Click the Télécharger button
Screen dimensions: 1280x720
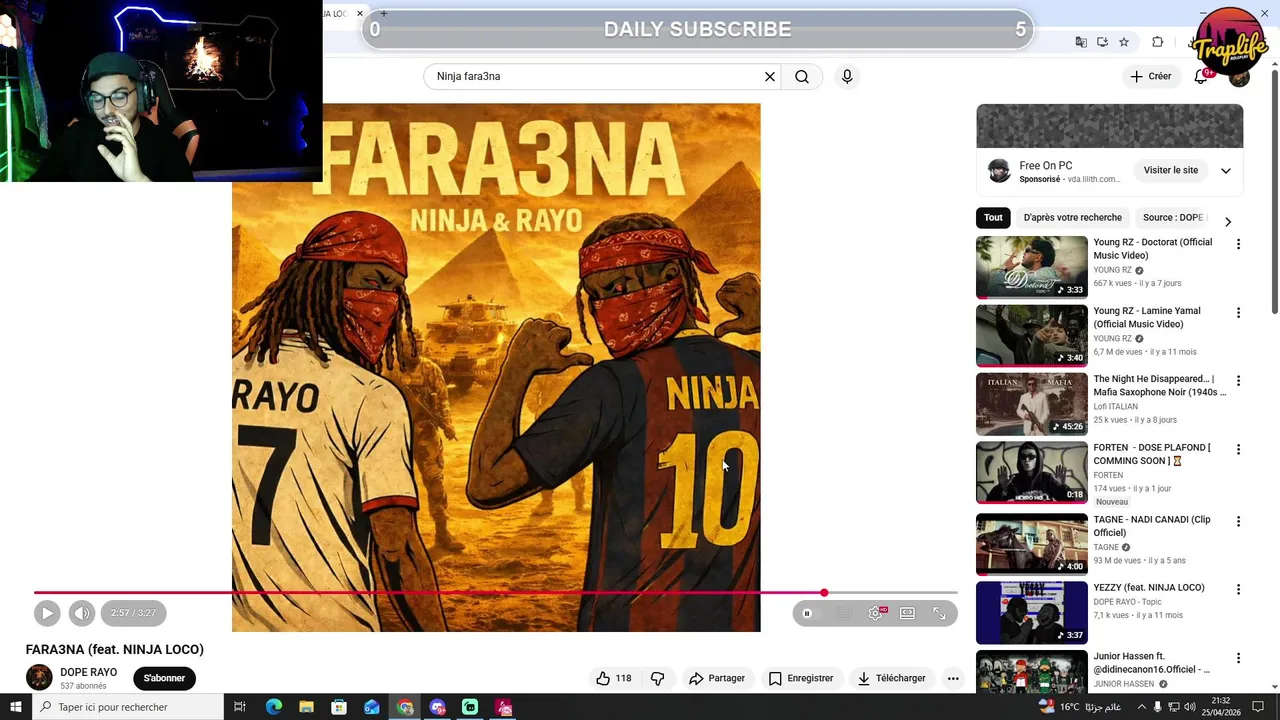pos(891,678)
